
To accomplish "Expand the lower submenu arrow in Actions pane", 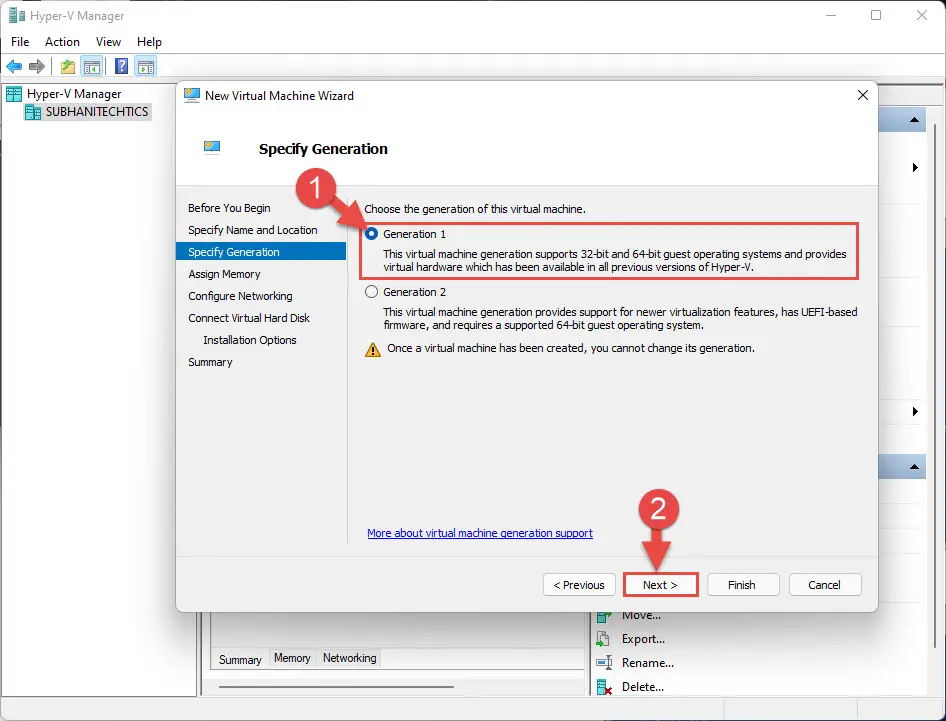I will [915, 411].
